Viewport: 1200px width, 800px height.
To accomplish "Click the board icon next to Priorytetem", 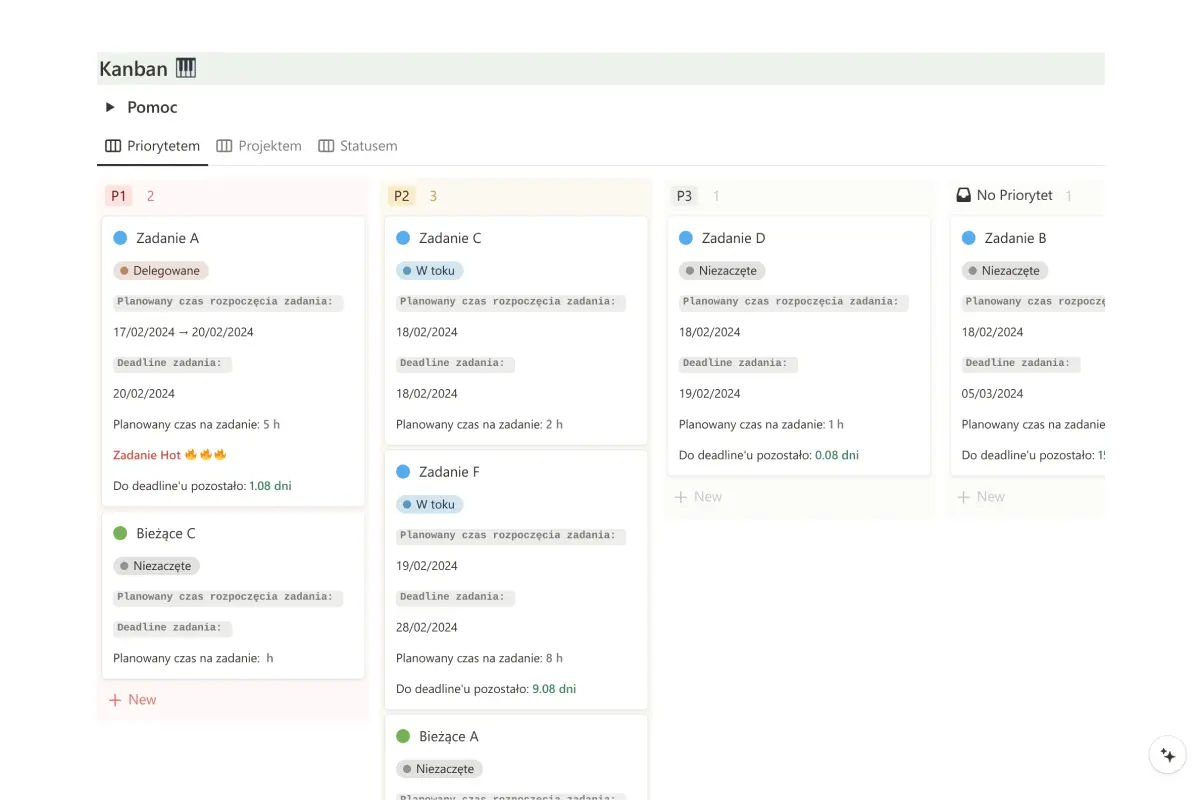I will [x=113, y=145].
